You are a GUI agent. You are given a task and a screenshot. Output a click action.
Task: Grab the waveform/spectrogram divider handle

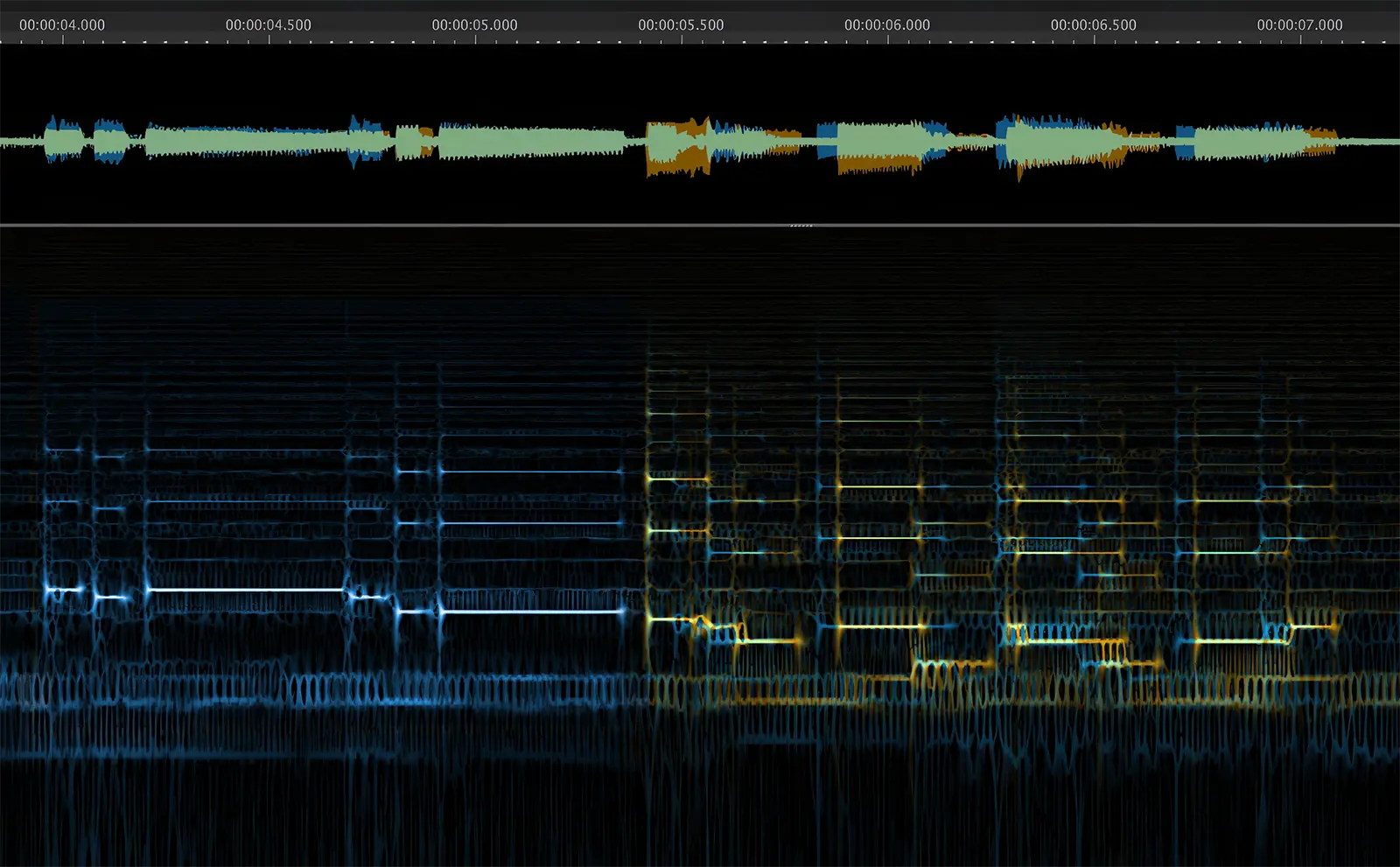801,226
